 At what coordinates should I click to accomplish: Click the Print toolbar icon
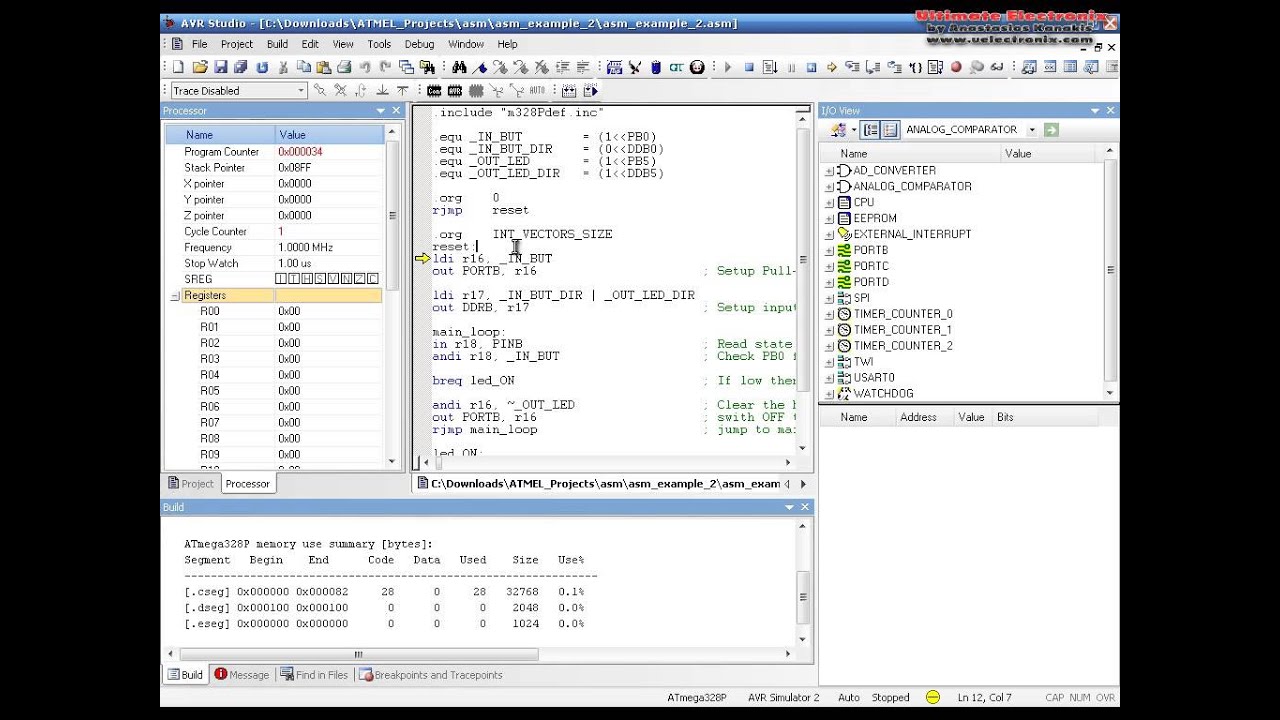coord(344,67)
